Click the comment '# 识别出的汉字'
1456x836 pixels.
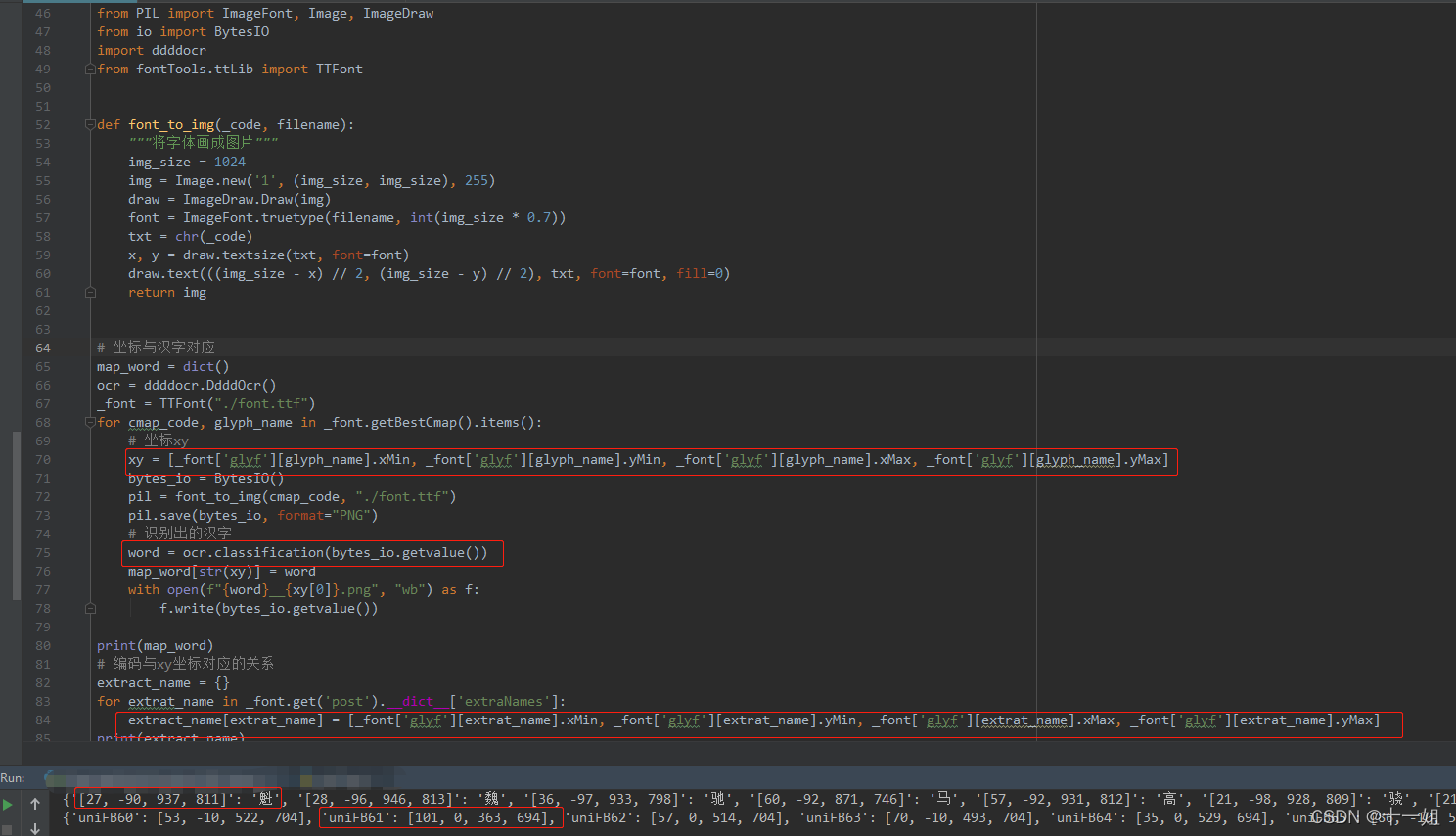click(180, 534)
